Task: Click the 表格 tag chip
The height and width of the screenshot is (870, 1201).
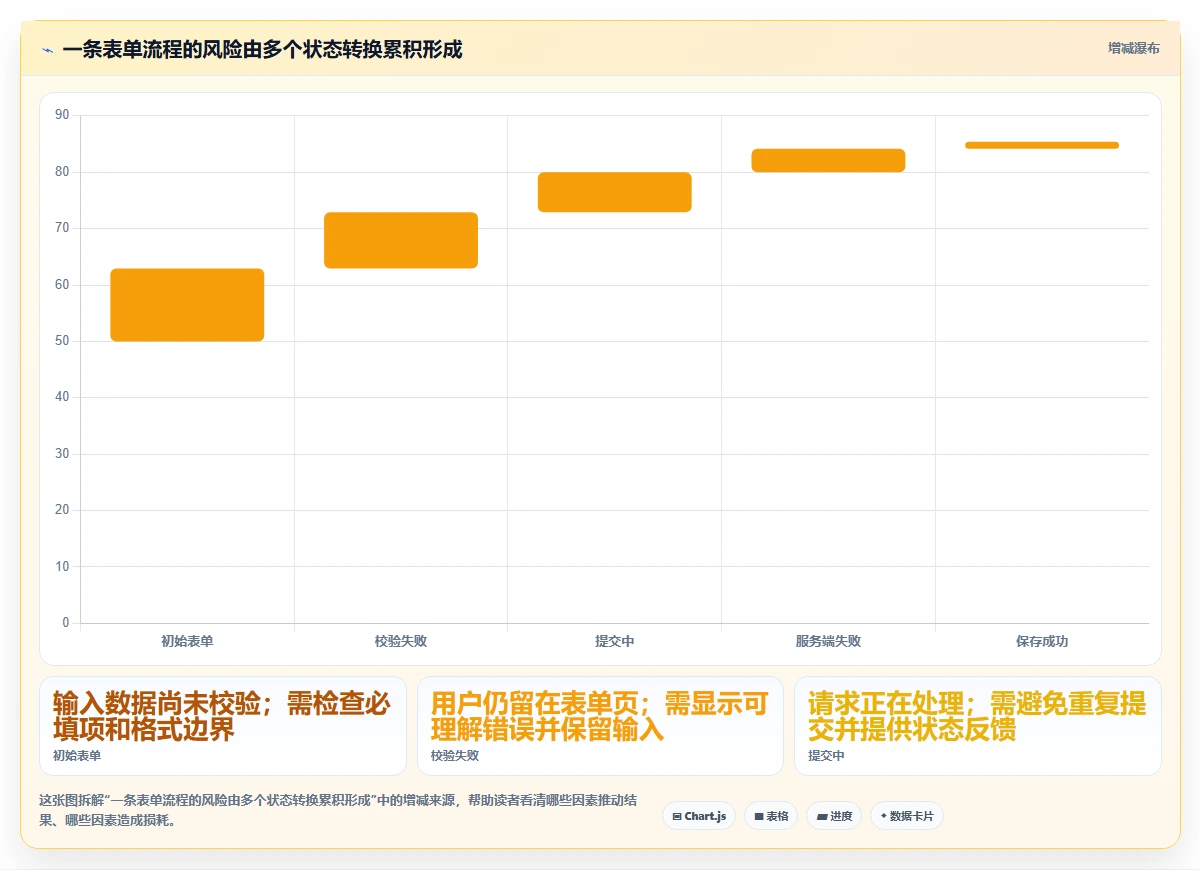Action: (771, 816)
